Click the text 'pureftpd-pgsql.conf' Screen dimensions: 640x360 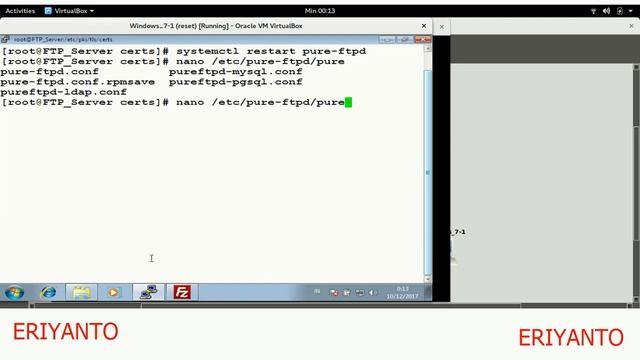point(236,82)
